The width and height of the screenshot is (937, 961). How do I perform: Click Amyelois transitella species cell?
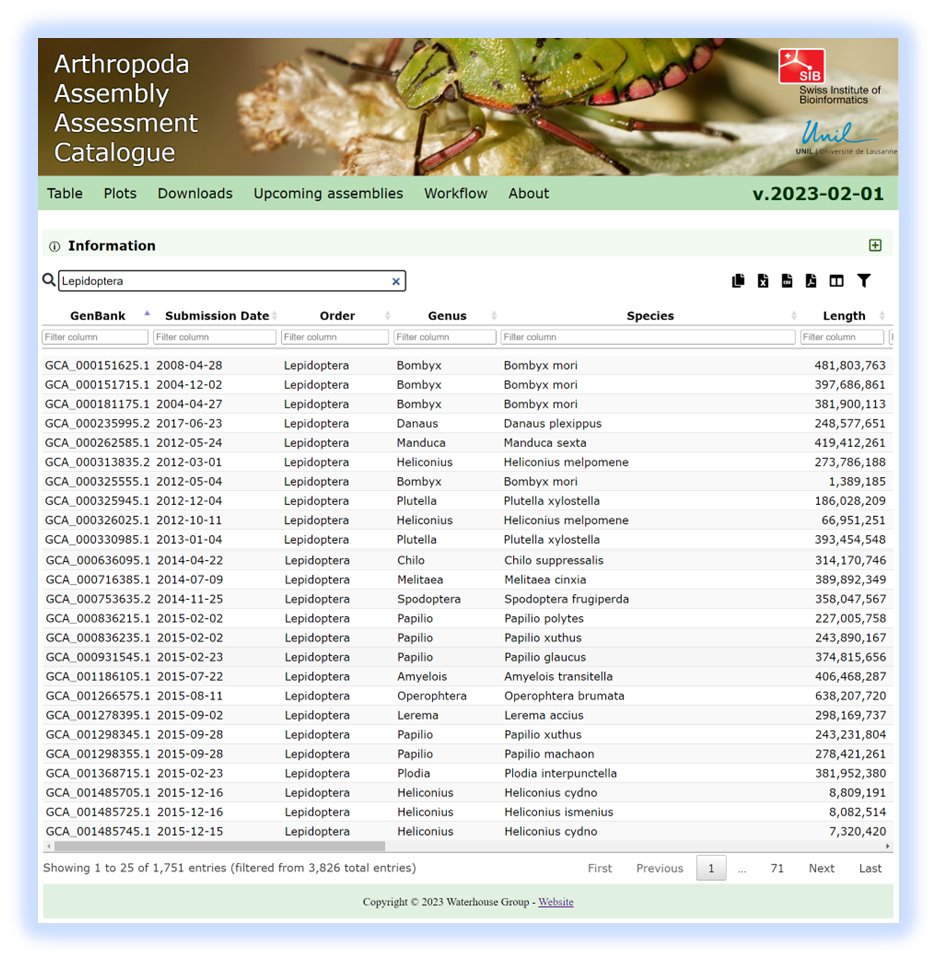click(x=558, y=677)
